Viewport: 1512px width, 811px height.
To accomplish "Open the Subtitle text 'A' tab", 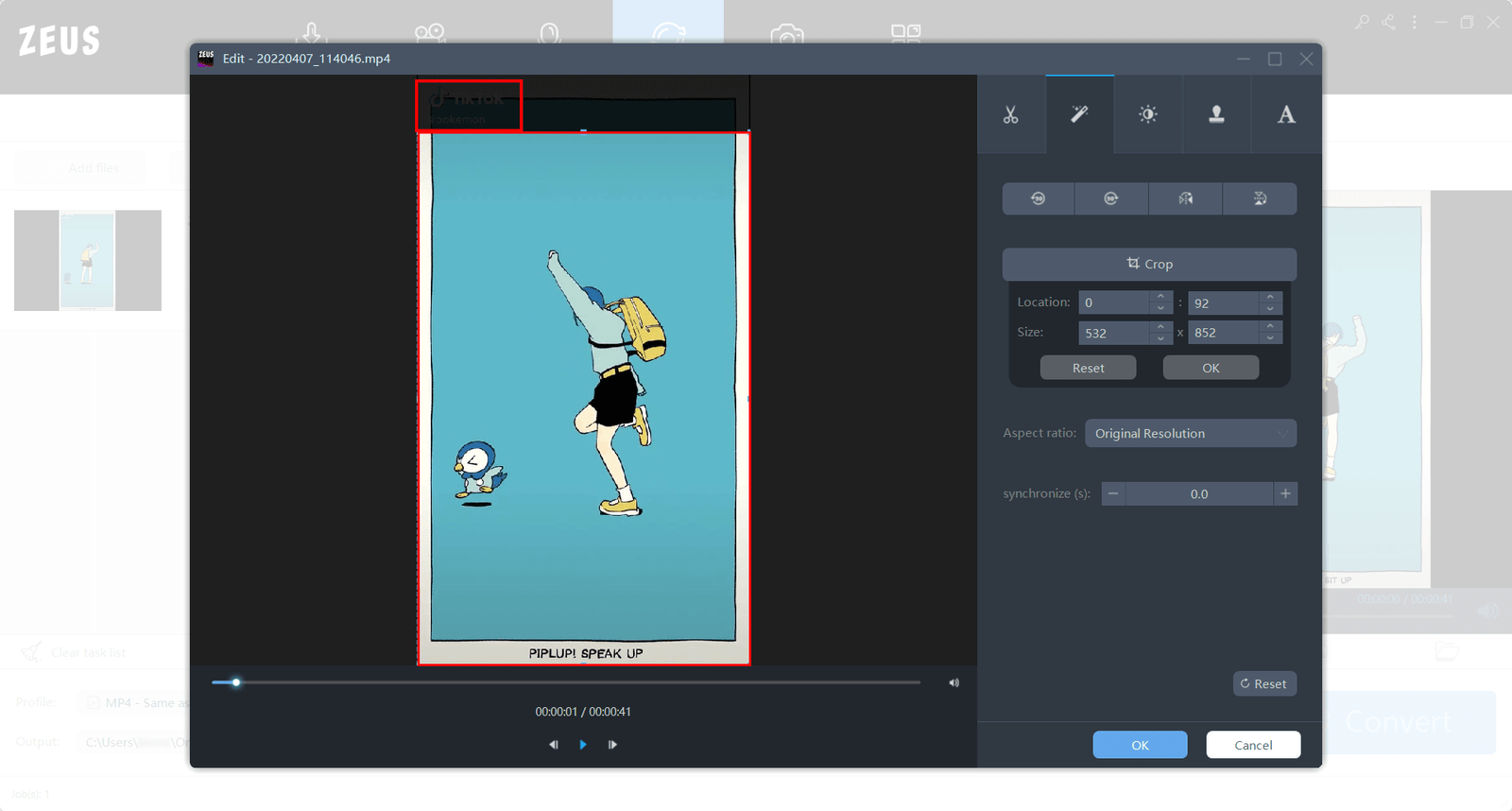I will [1286, 114].
